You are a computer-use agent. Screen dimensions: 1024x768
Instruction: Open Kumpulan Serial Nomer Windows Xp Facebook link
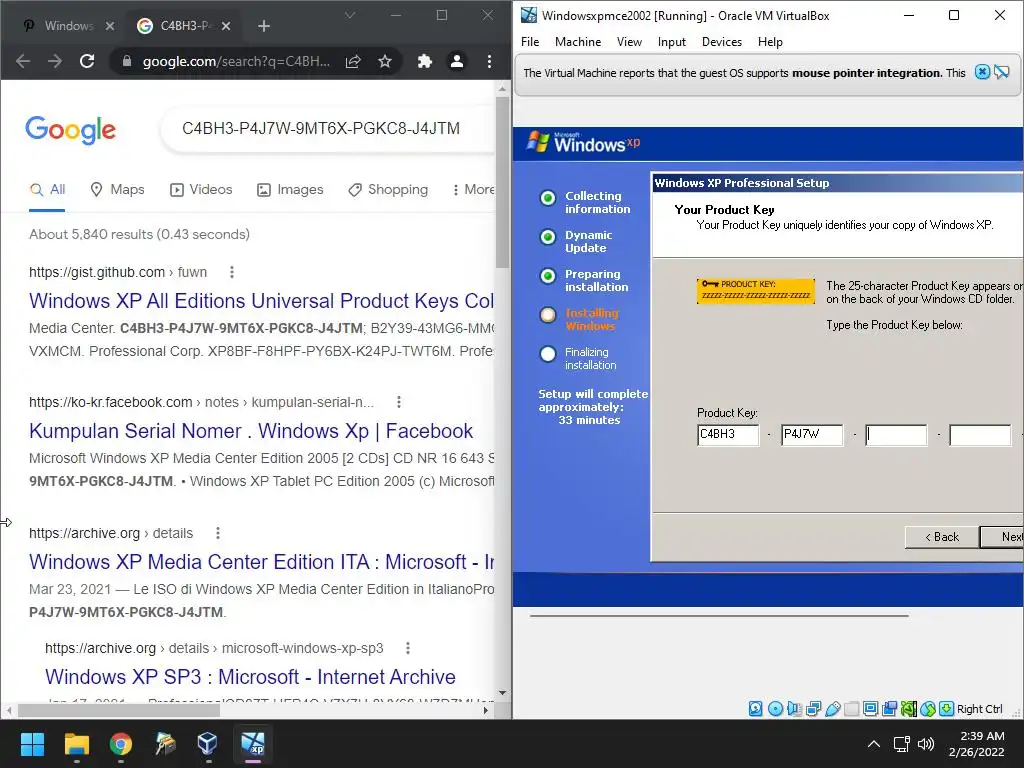coord(251,431)
